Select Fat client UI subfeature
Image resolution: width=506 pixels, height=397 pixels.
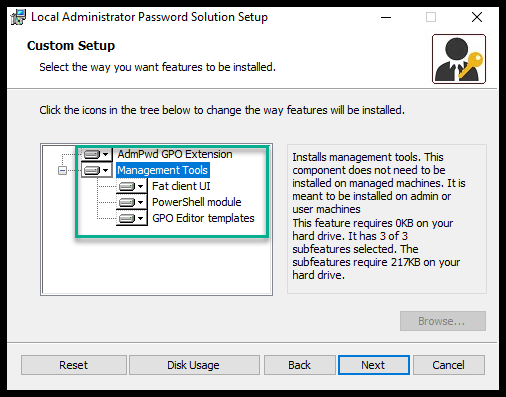click(x=181, y=186)
